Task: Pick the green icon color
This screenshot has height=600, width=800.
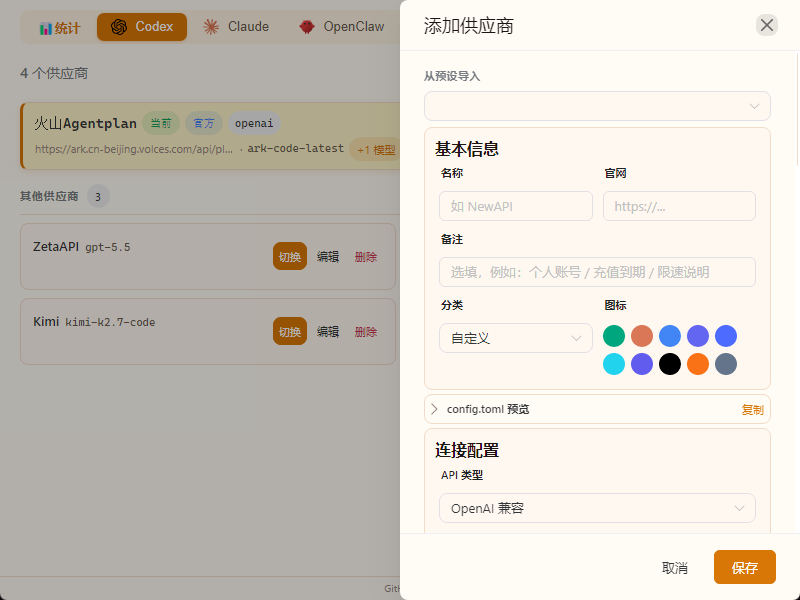Action: click(614, 336)
